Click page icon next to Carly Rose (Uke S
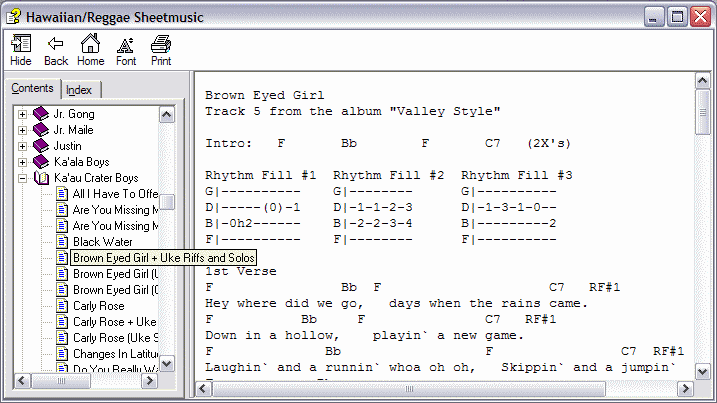Screen dimensions: 717x403 62,338
